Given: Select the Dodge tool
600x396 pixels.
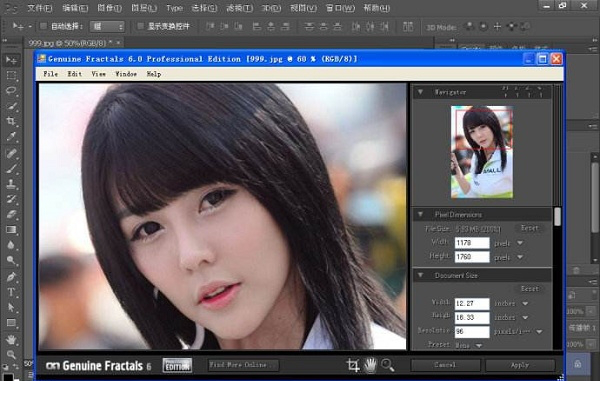Looking at the screenshot, I should coord(11,261).
